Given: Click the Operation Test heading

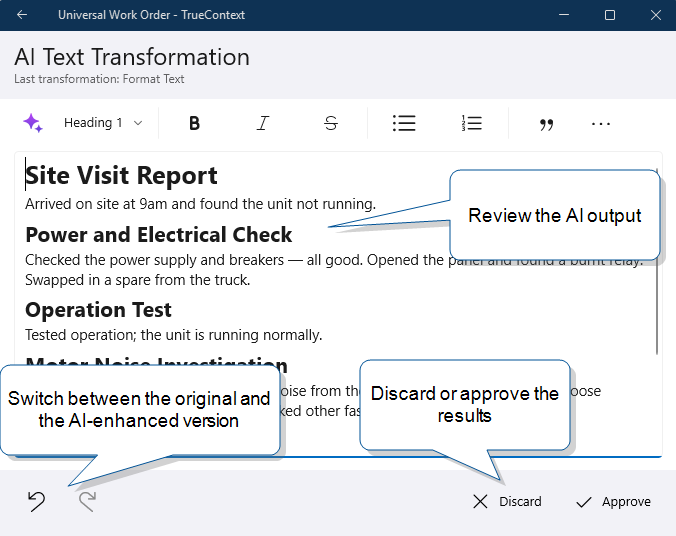Looking at the screenshot, I should [x=98, y=310].
